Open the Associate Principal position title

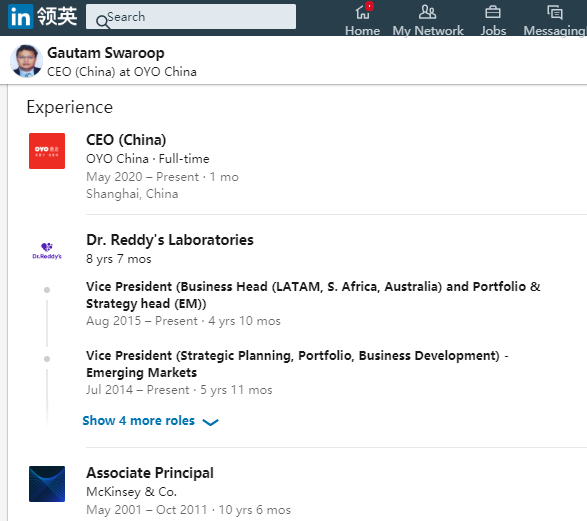[x=150, y=473]
